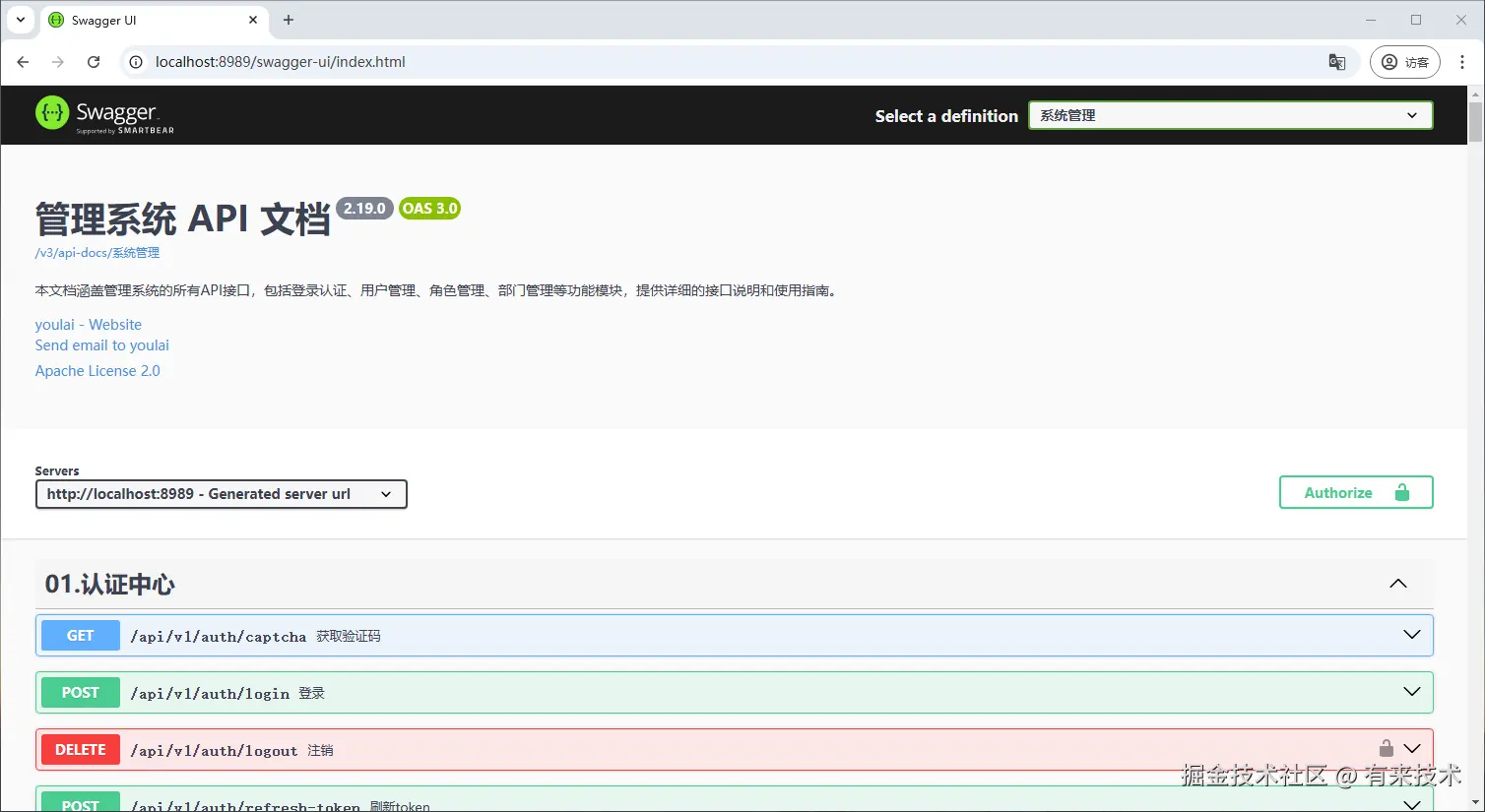Reload the Swagger UI page
The image size is (1485, 812).
click(x=94, y=62)
